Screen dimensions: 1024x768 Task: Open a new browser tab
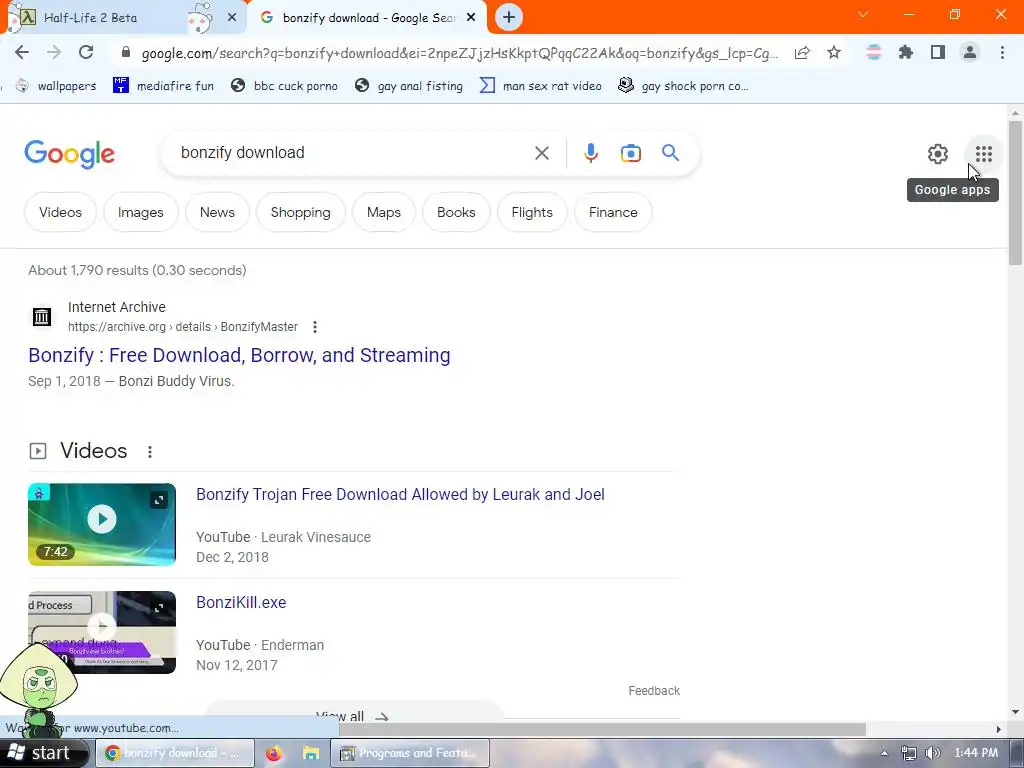click(509, 17)
